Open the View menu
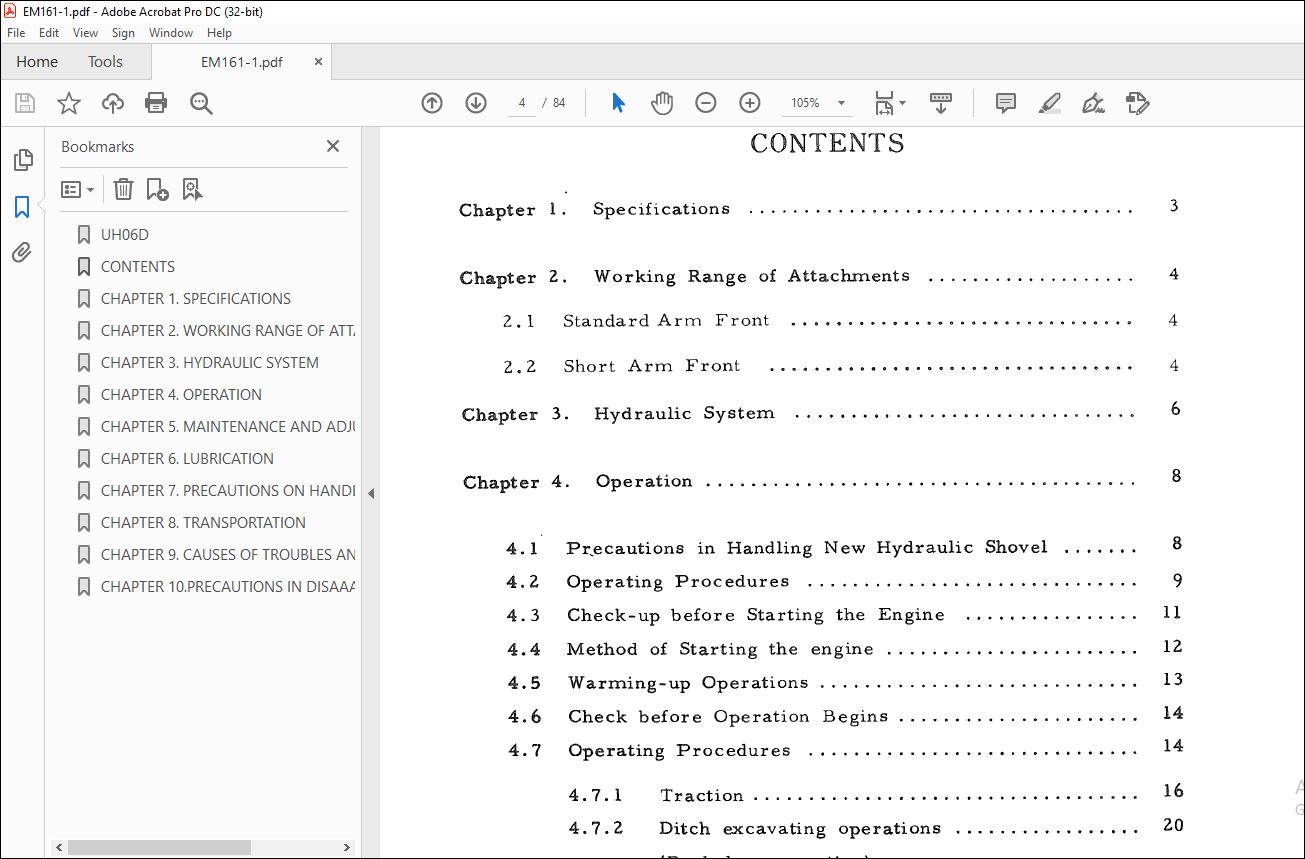 pos(86,33)
